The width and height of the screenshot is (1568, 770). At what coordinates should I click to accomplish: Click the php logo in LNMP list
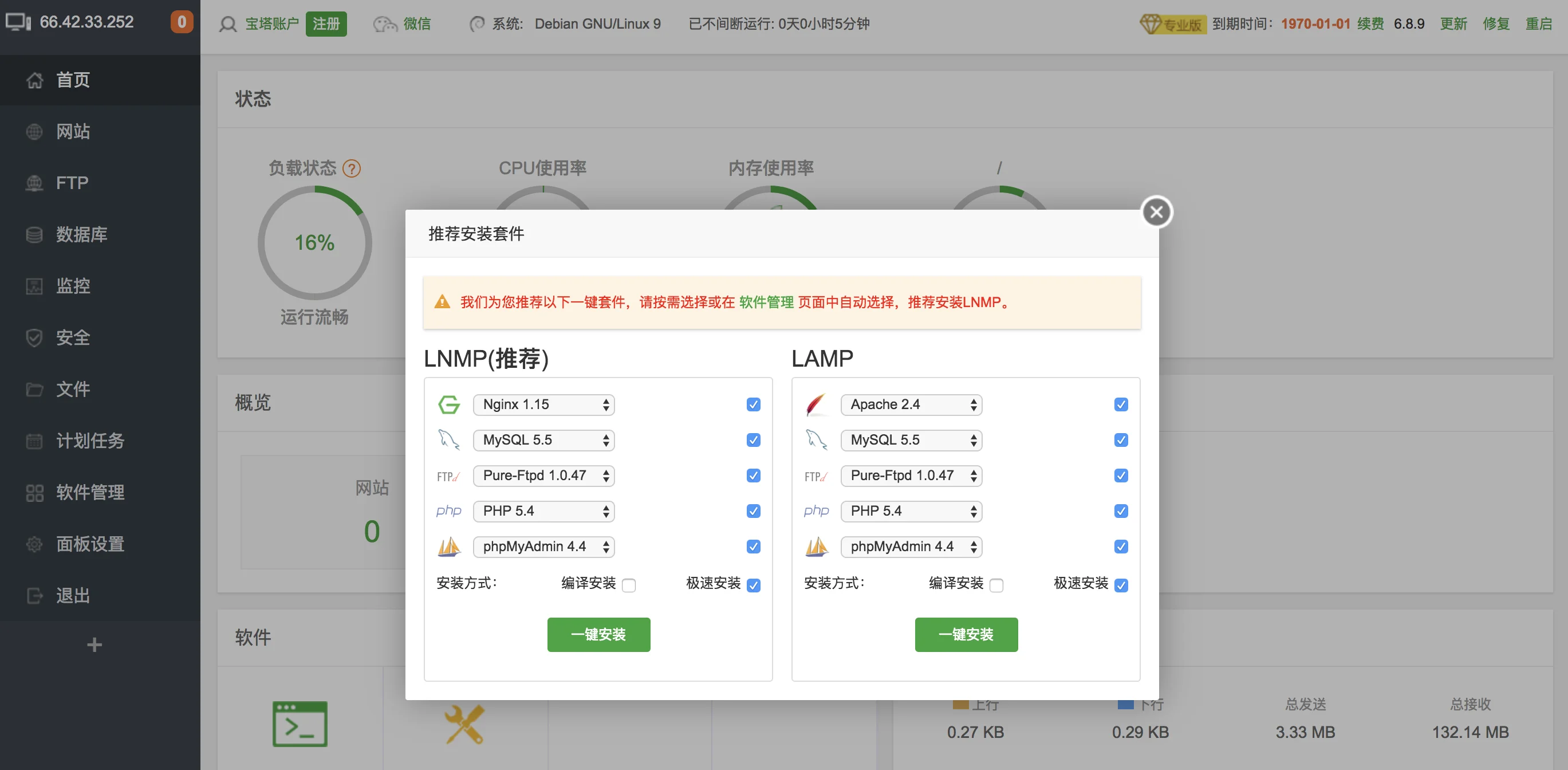tap(448, 510)
